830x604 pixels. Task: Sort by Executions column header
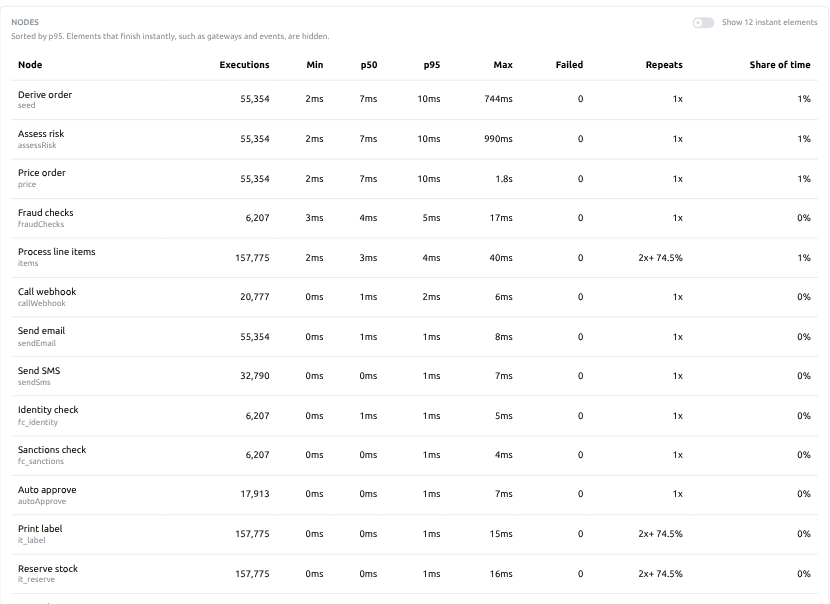[x=244, y=65]
